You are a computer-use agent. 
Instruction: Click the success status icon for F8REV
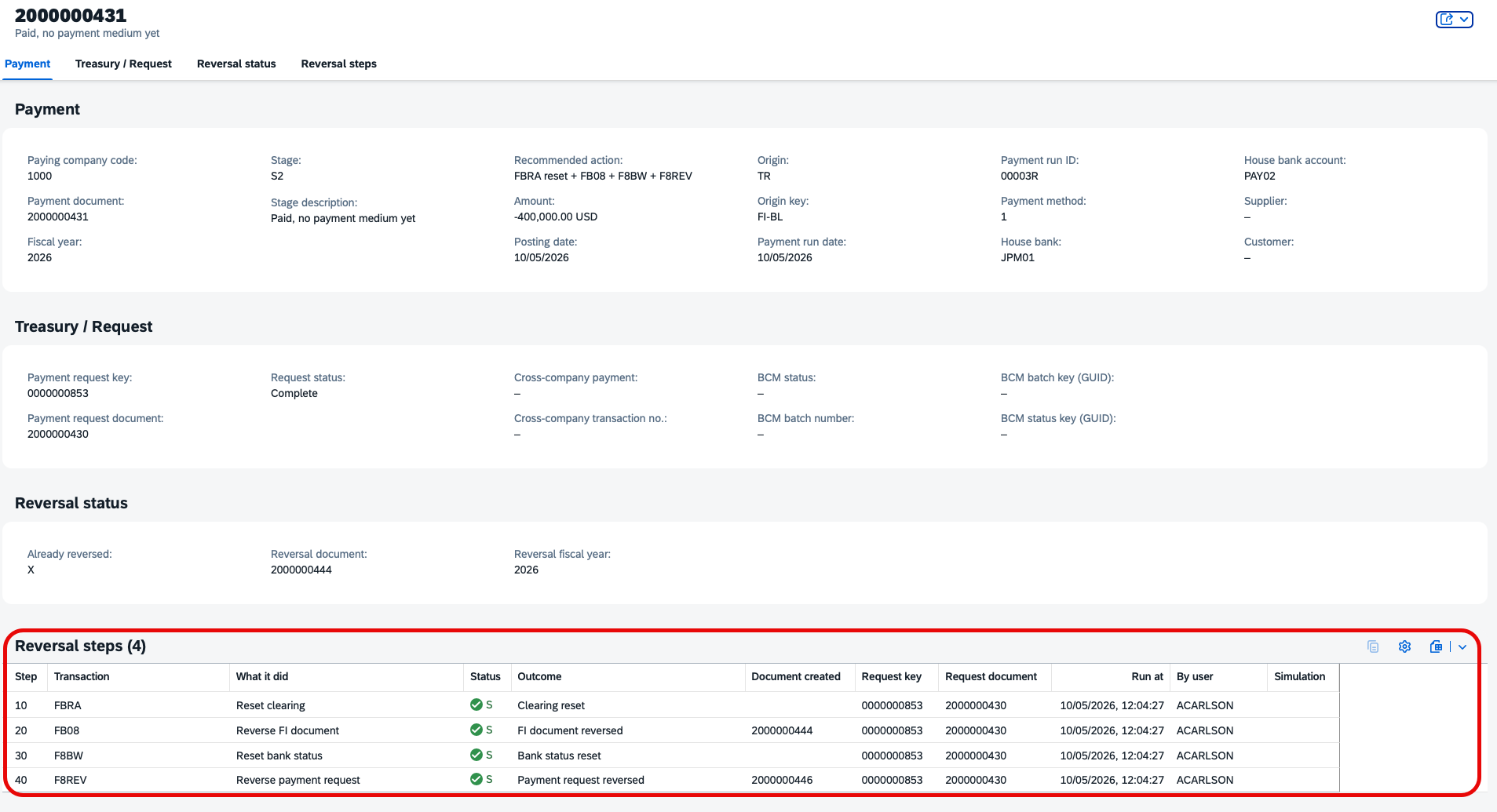(476, 779)
